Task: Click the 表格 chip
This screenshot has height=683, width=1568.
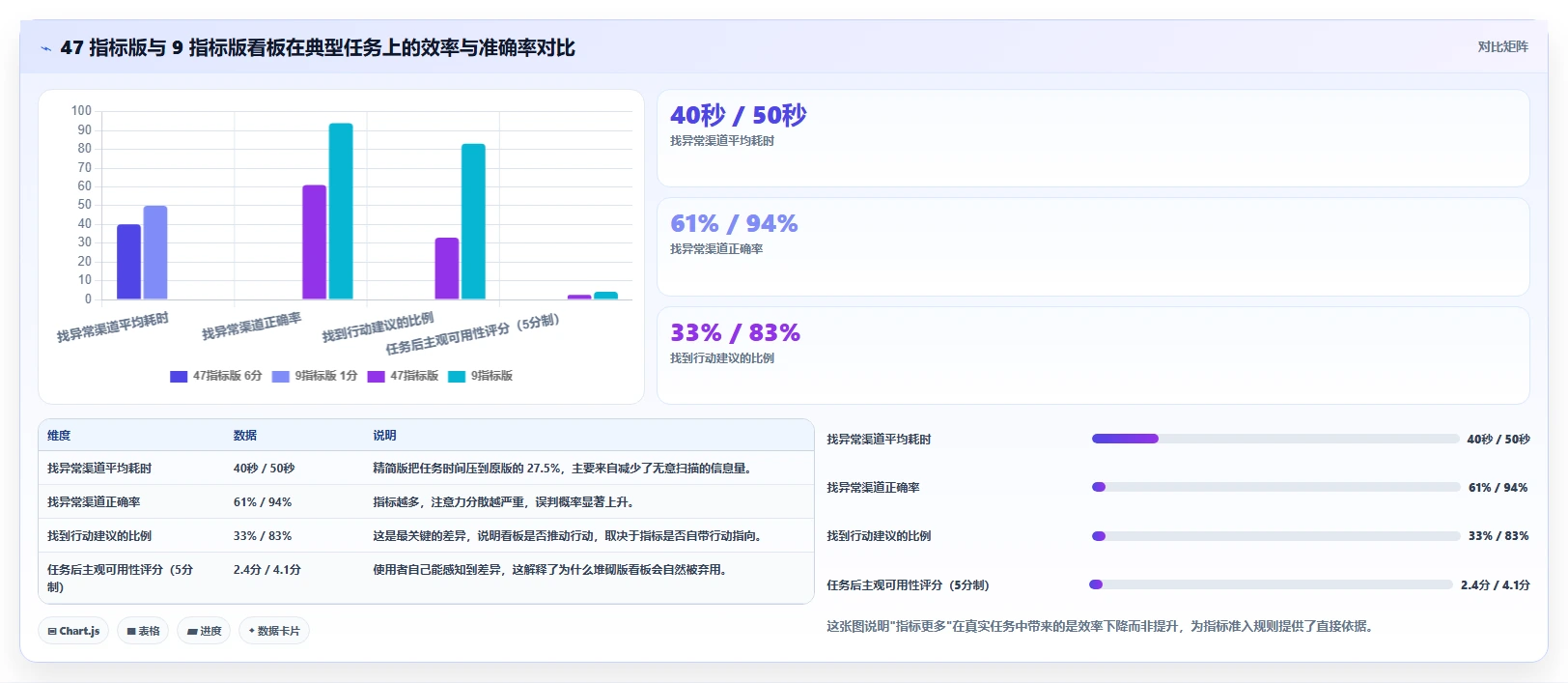Action: coord(143,631)
